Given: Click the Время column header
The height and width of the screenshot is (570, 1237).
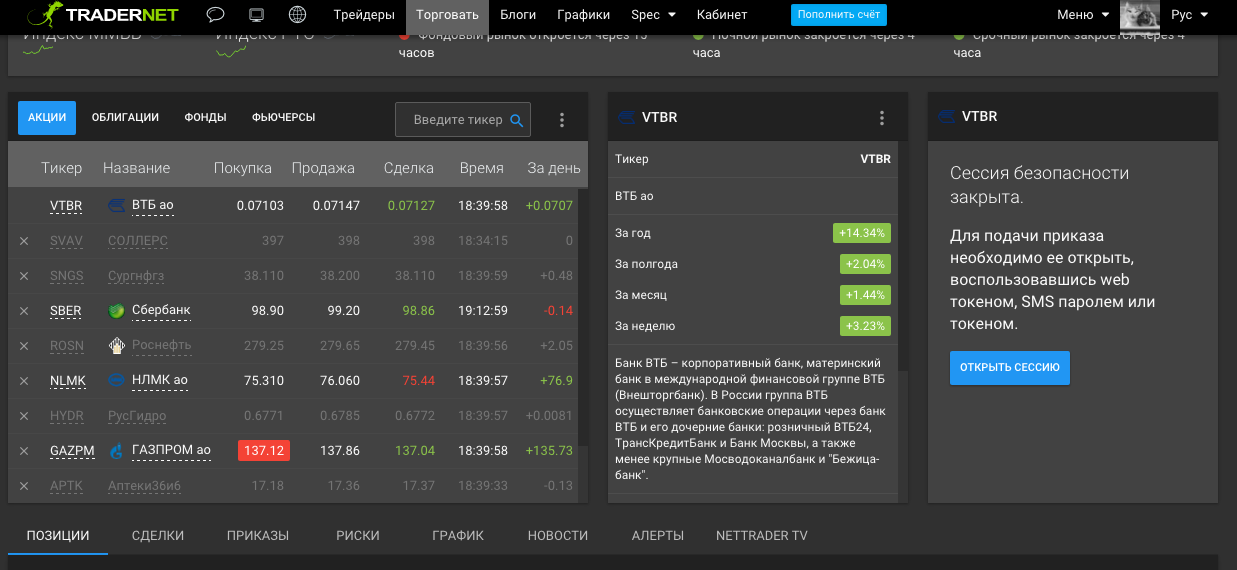Looking at the screenshot, I should tap(482, 168).
